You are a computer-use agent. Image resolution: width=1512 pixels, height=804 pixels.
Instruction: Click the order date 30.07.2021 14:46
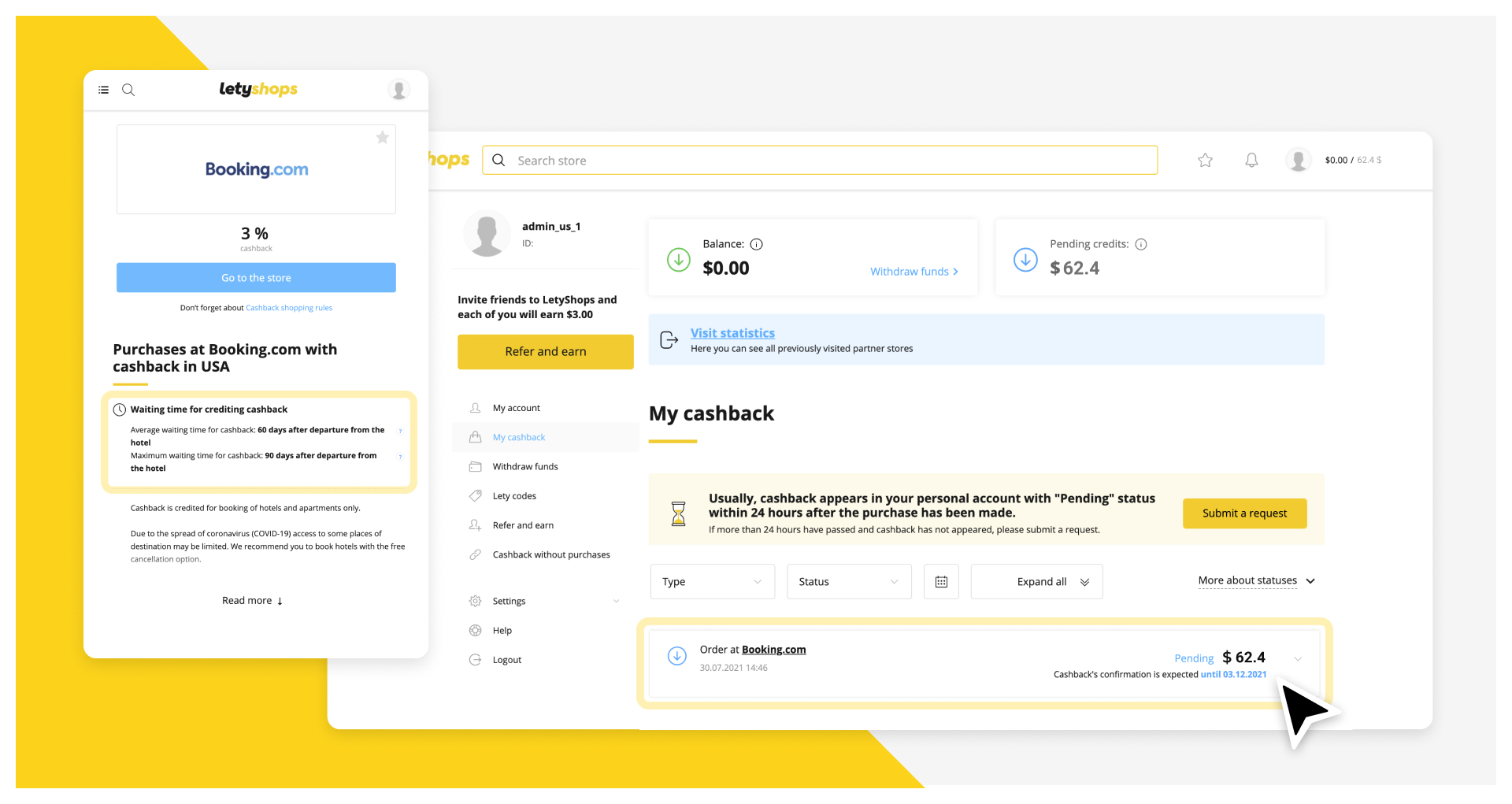733,668
